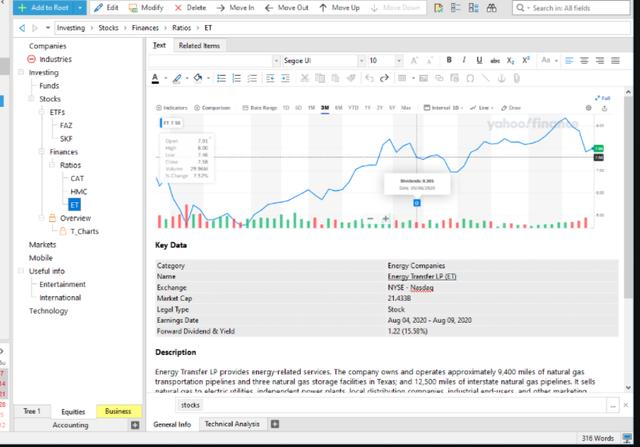Click the Move Out button

(287, 8)
